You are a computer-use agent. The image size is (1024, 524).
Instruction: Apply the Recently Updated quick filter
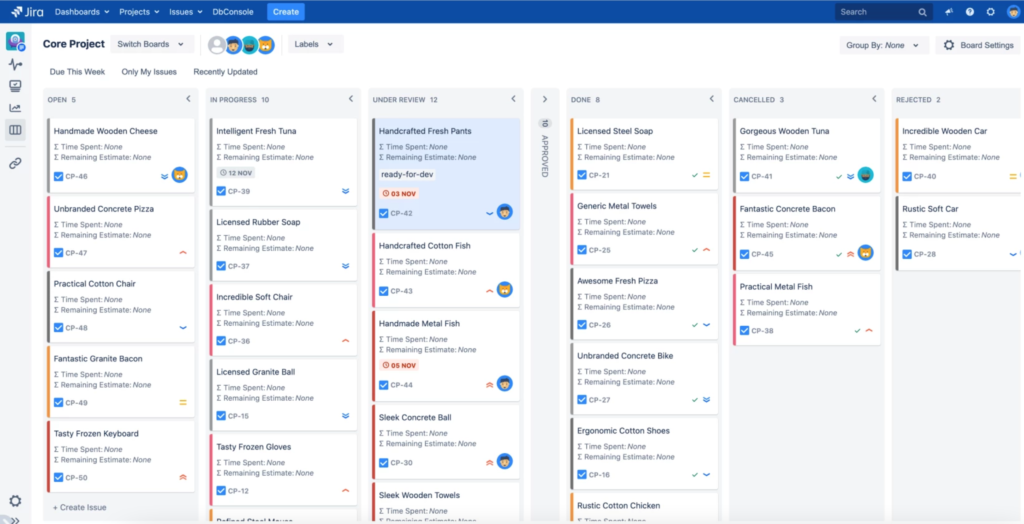point(225,72)
